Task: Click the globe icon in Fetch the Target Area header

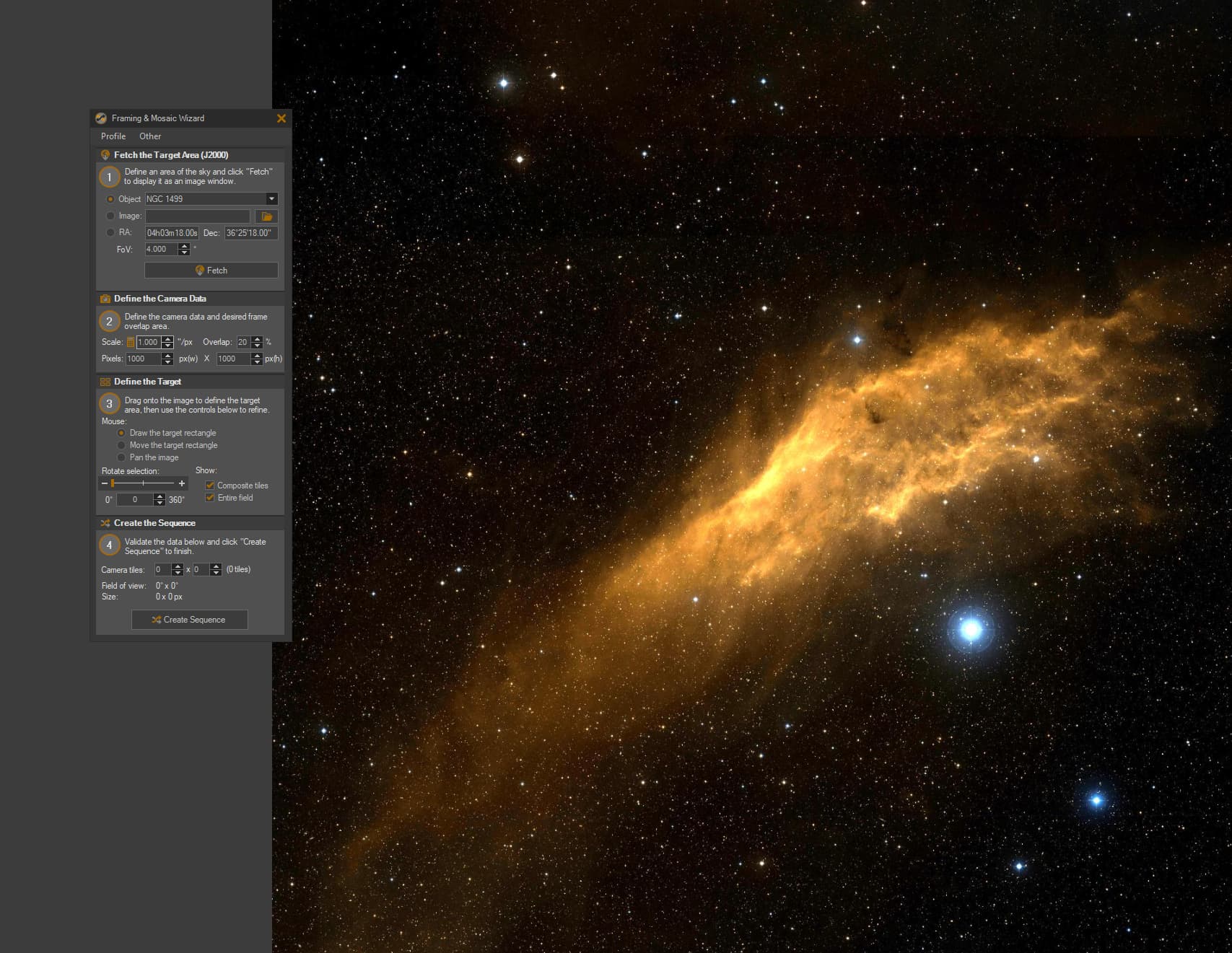Action: (x=105, y=155)
